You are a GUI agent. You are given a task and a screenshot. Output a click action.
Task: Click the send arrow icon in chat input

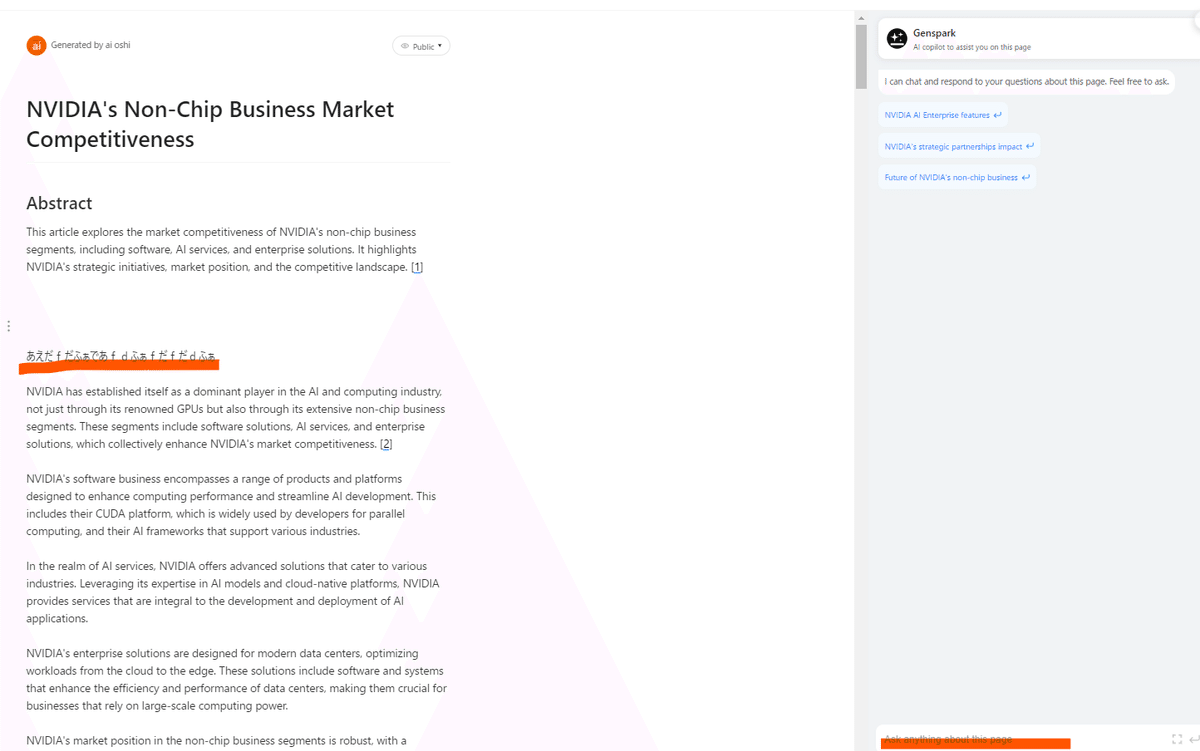pyautogui.click(x=1193, y=739)
